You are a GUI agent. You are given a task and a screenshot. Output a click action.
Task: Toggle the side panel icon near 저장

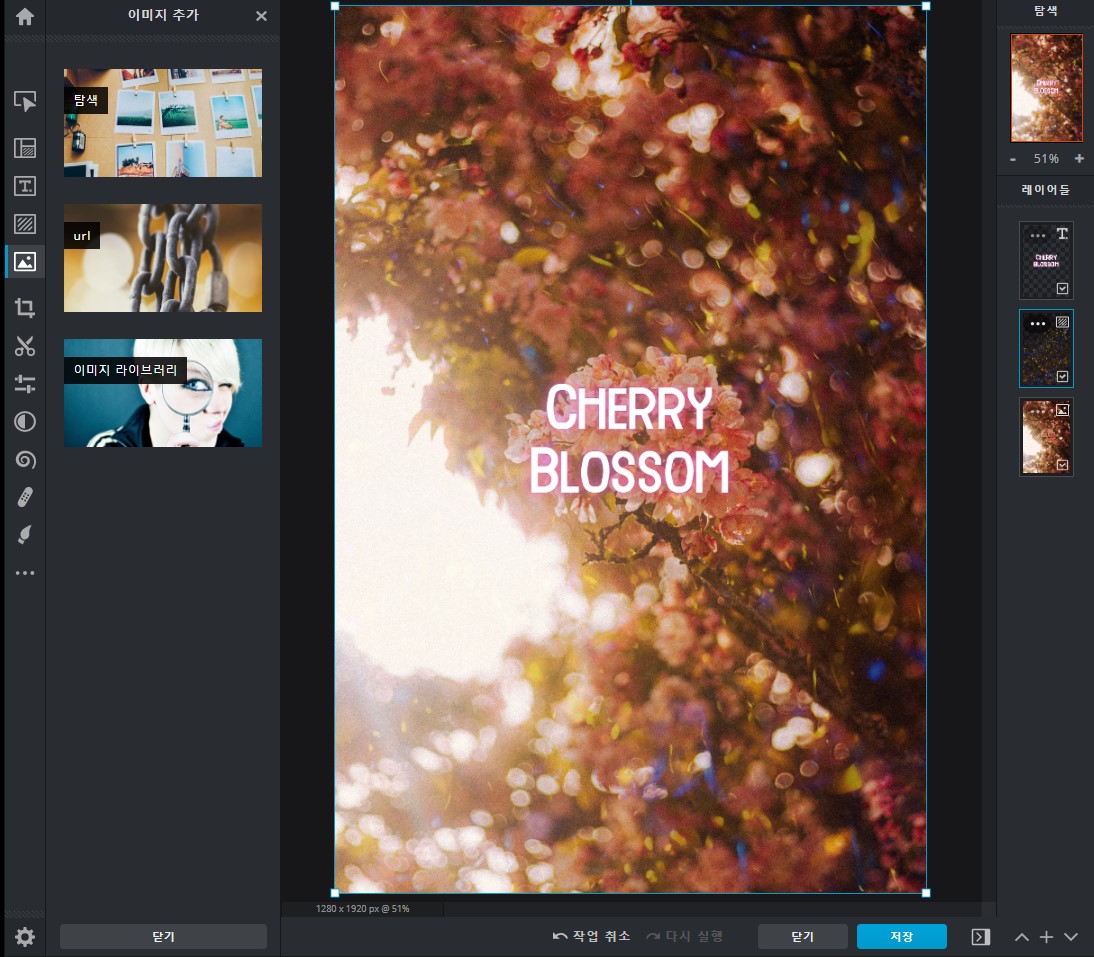point(980,936)
